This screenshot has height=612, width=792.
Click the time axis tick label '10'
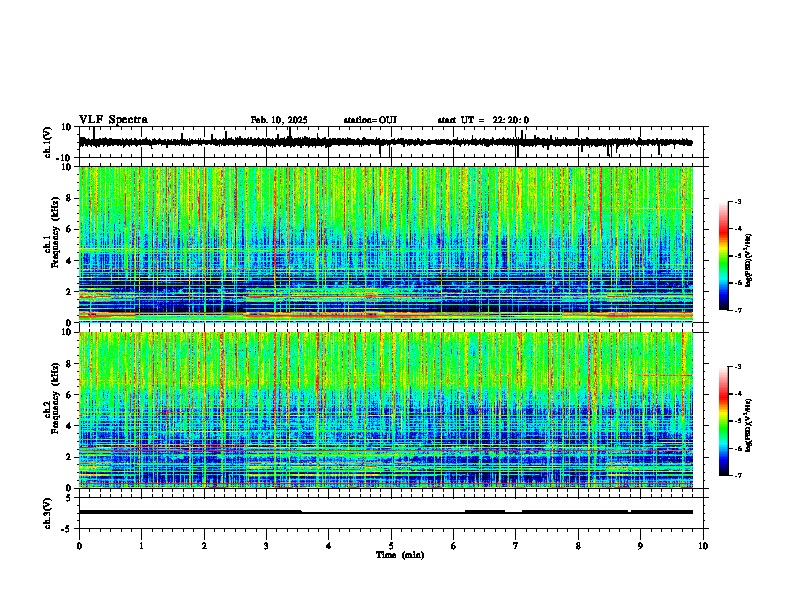point(703,546)
